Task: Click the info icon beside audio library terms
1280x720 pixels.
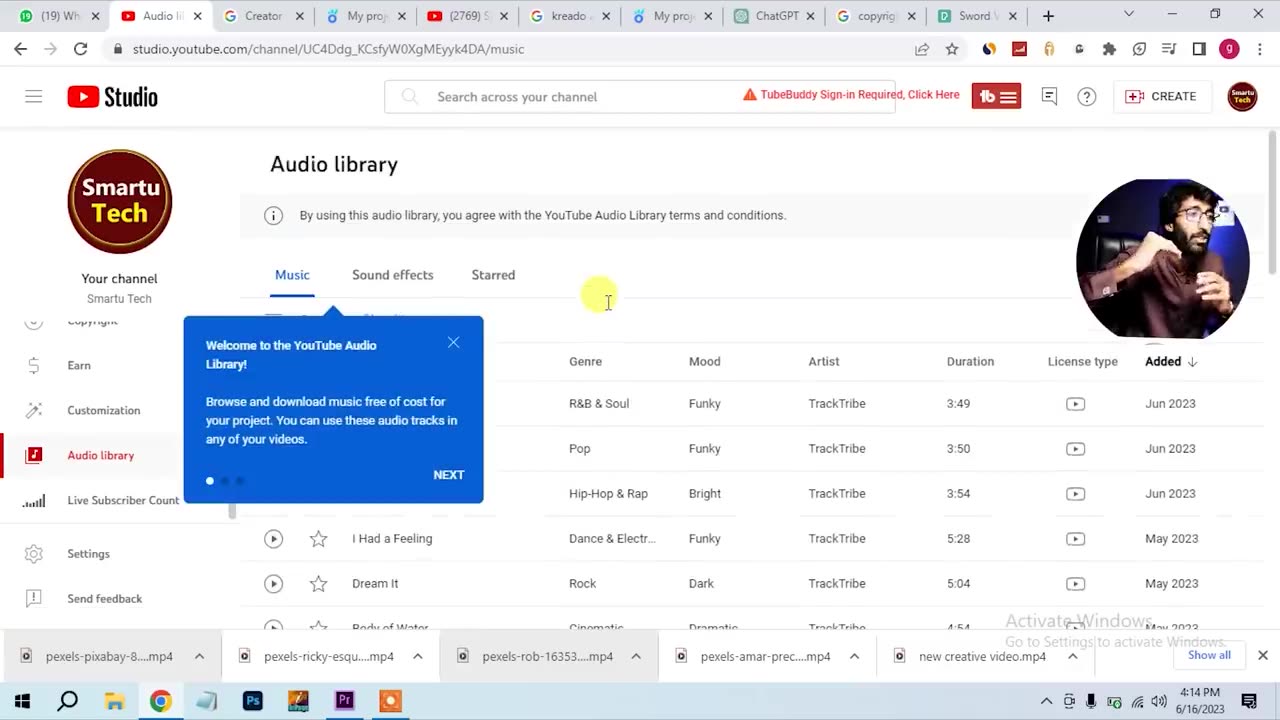Action: 273,215
